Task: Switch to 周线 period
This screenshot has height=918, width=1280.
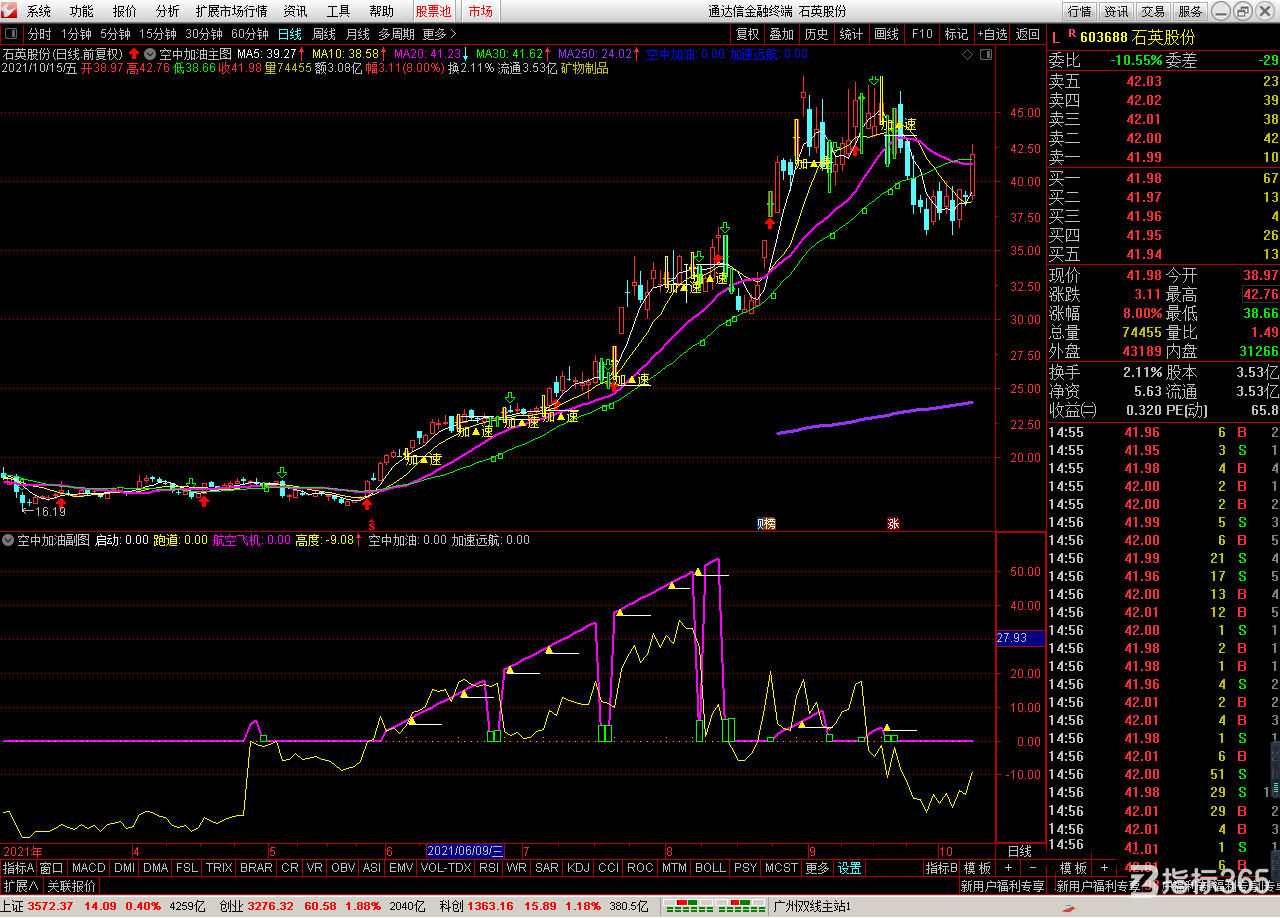Action: point(324,34)
